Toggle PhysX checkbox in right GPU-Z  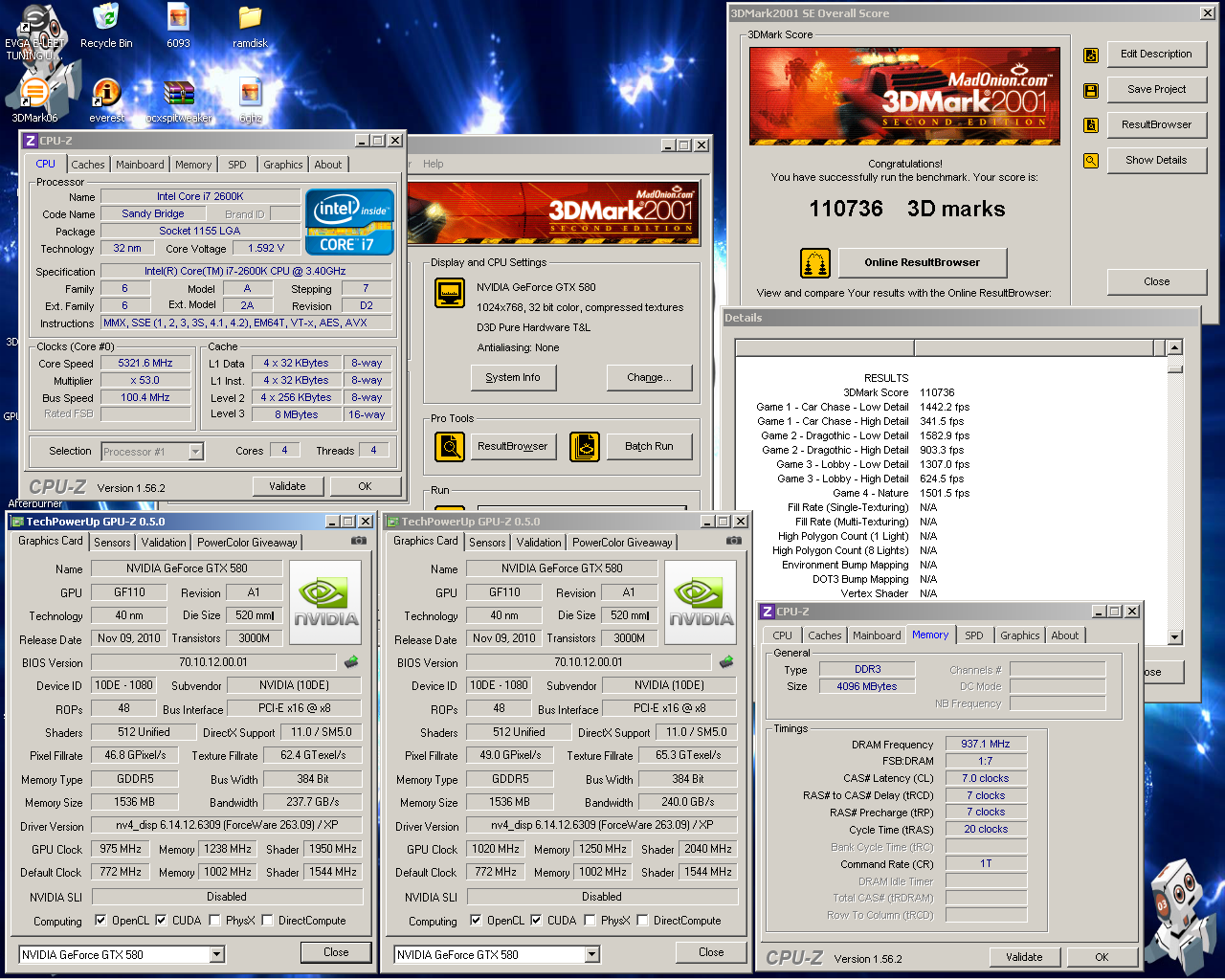[591, 921]
